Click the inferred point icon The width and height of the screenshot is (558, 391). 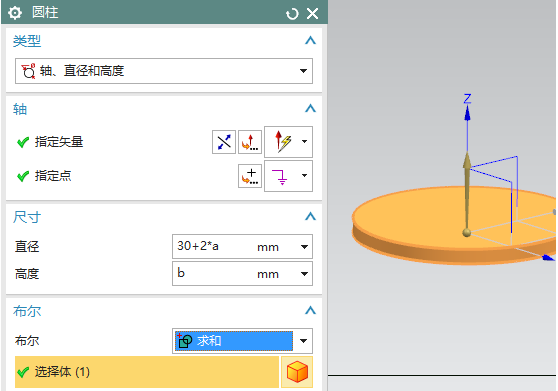[x=281, y=176]
